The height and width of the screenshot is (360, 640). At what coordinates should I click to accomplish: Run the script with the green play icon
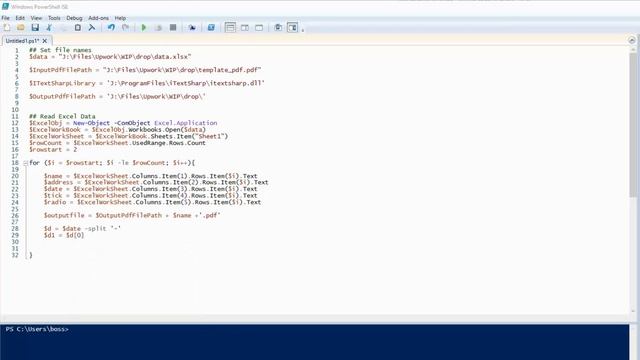tap(144, 28)
